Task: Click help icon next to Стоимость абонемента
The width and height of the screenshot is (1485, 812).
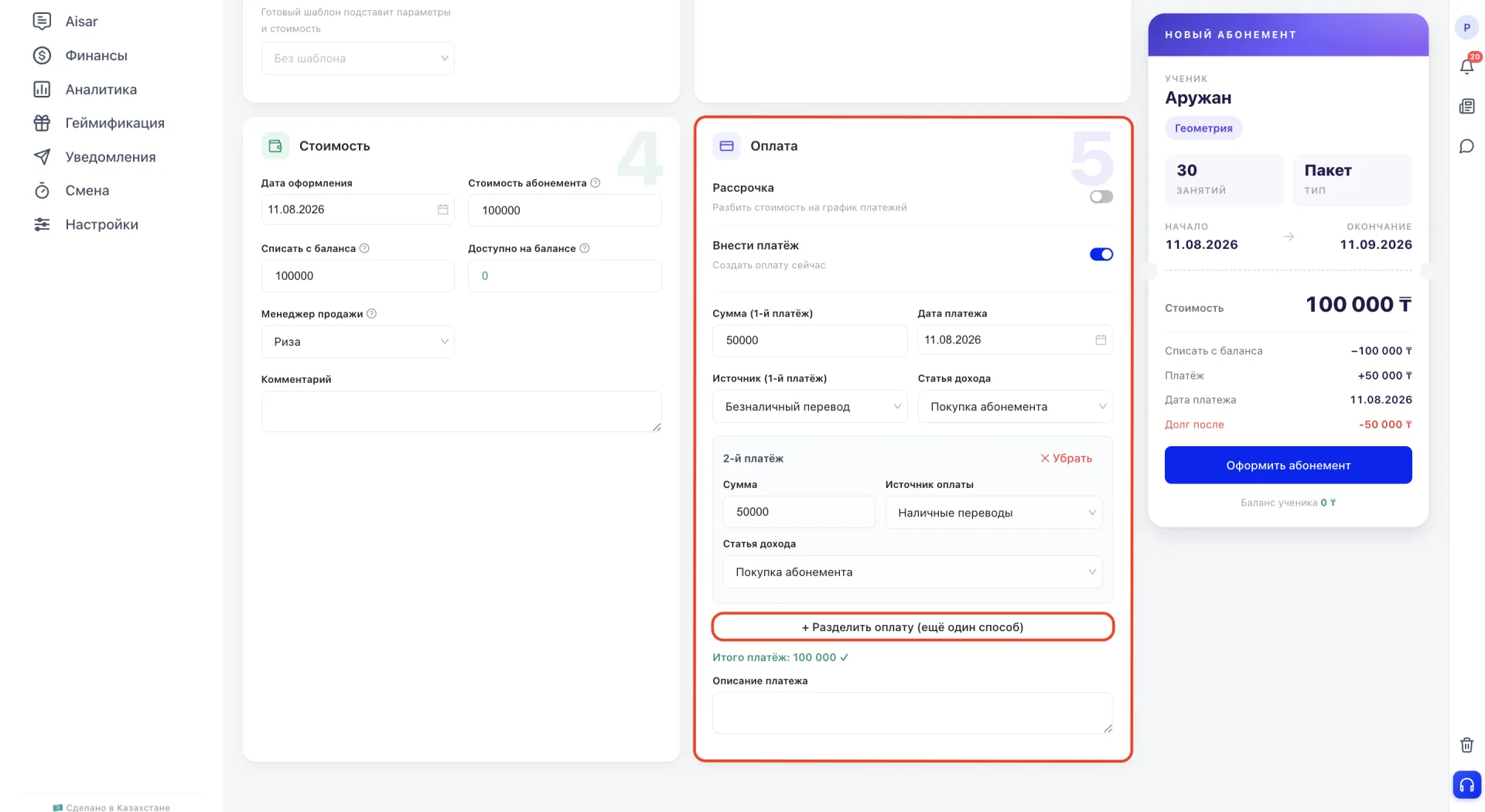Action: click(596, 183)
